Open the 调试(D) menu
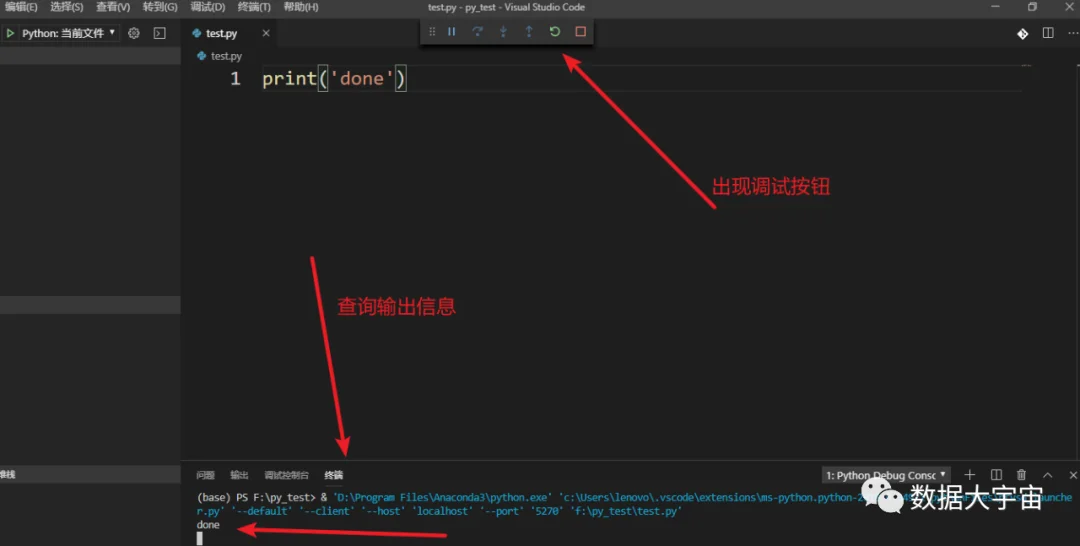 click(x=207, y=7)
